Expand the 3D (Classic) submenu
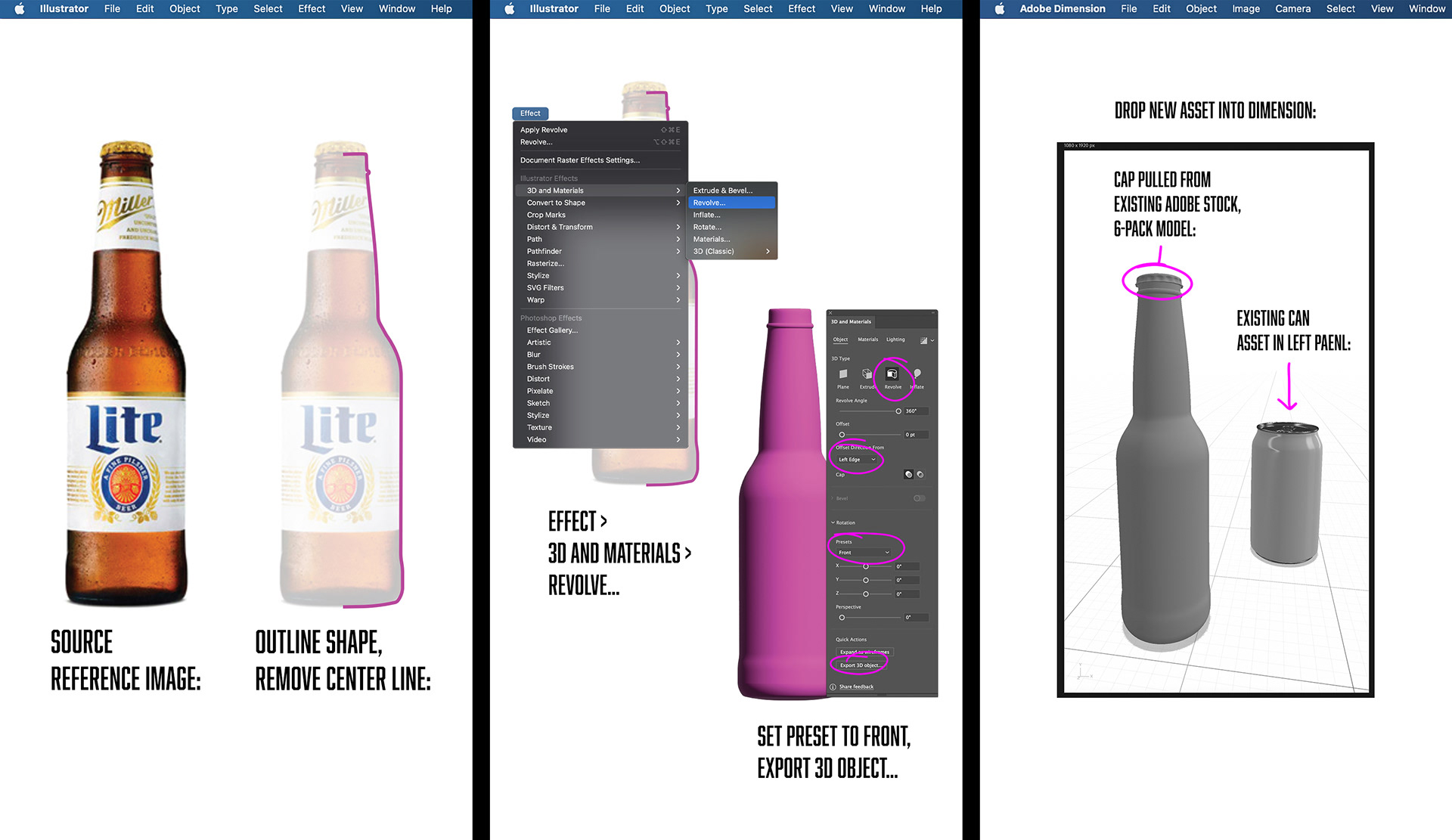Viewport: 1452px width, 840px height. (x=733, y=251)
